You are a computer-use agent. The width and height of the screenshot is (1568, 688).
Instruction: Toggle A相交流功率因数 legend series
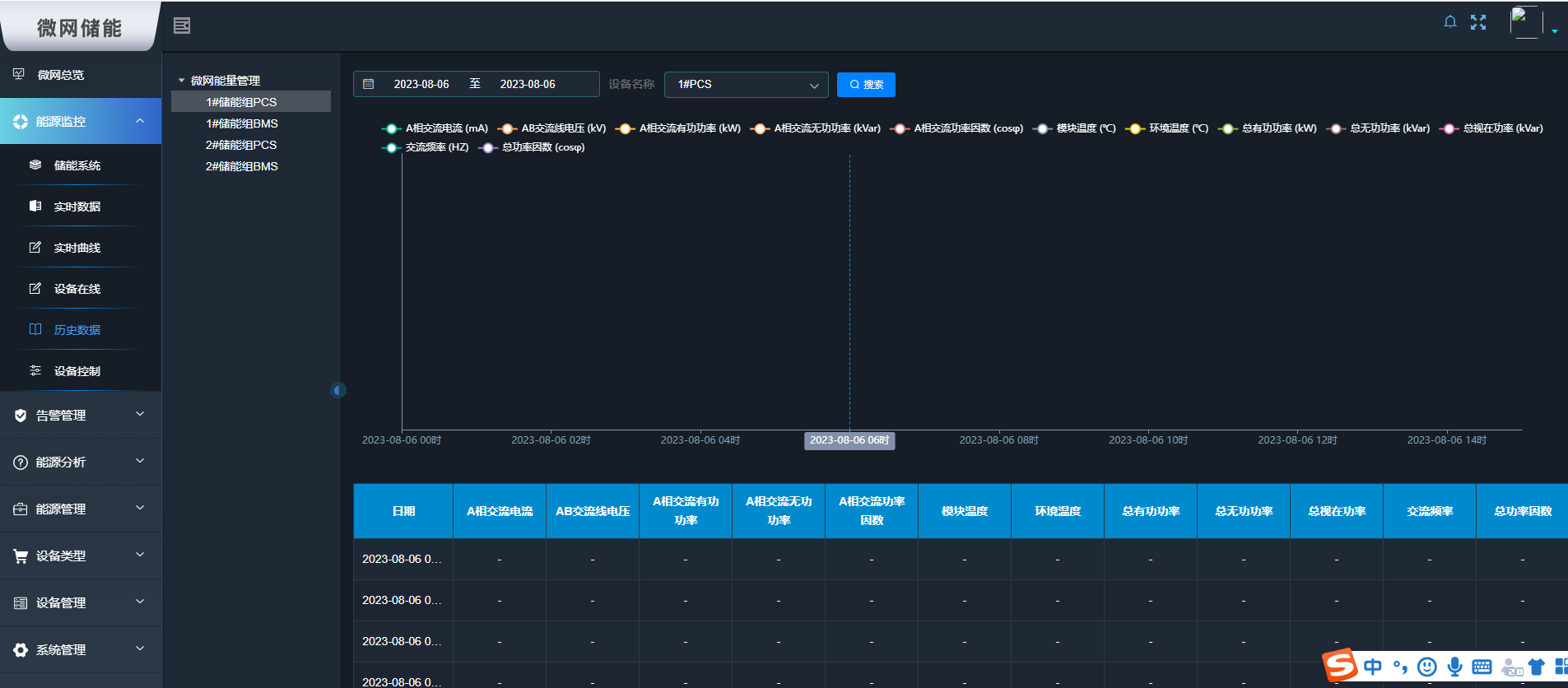[x=956, y=128]
